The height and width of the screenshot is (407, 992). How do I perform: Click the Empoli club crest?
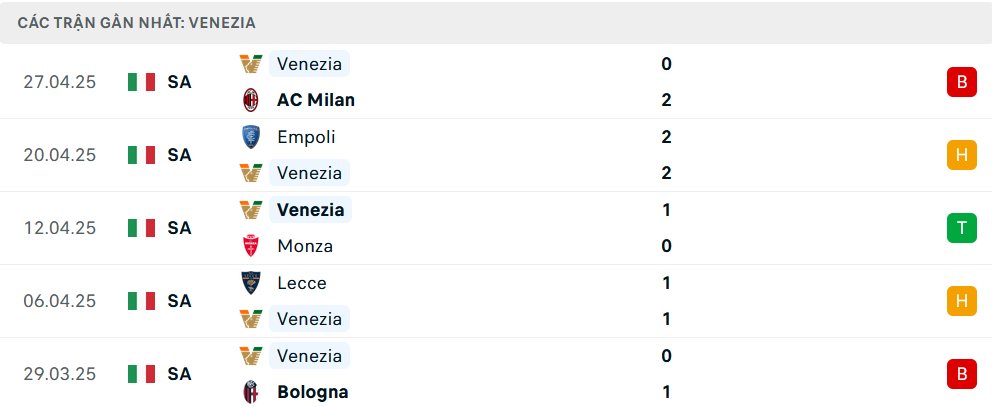tap(251, 137)
